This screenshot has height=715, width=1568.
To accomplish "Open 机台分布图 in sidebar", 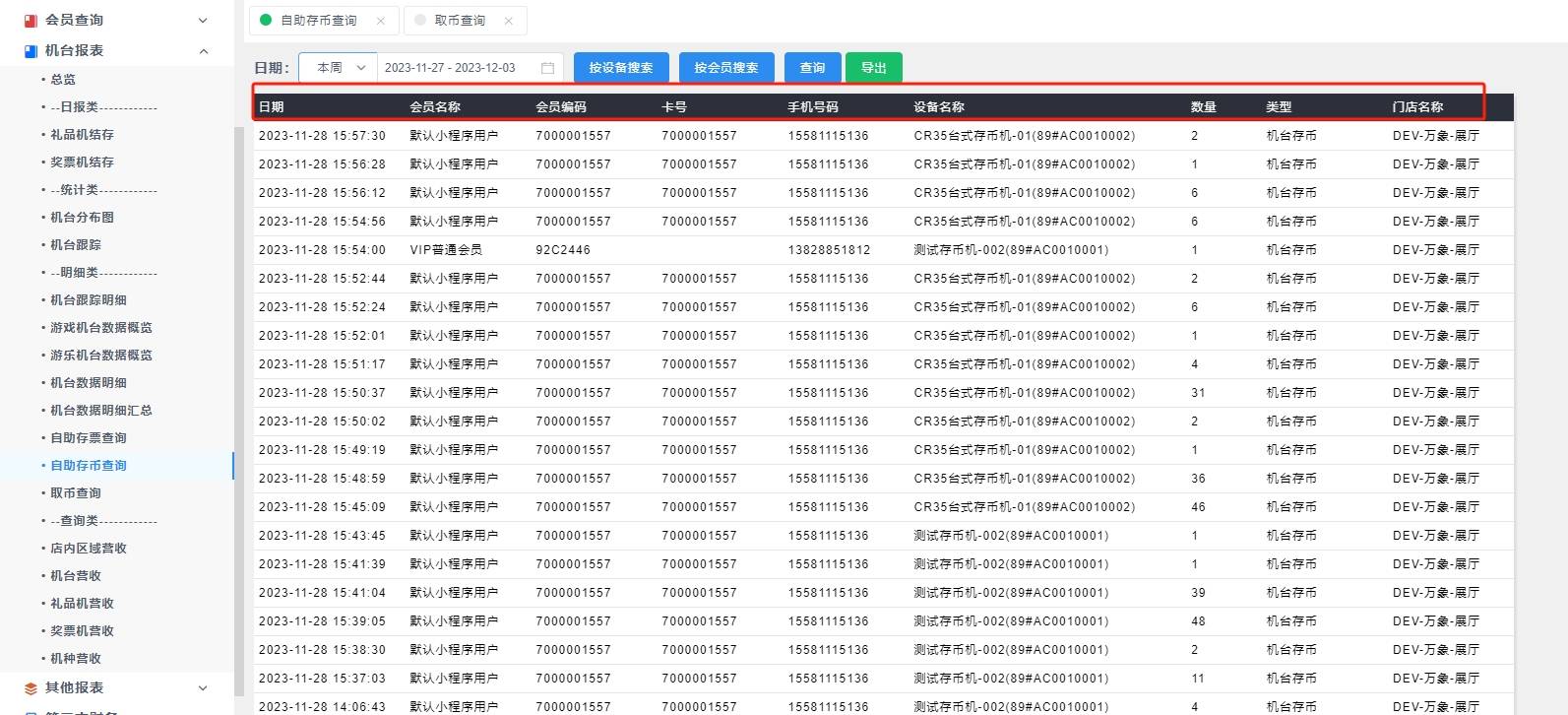I will click(x=82, y=218).
